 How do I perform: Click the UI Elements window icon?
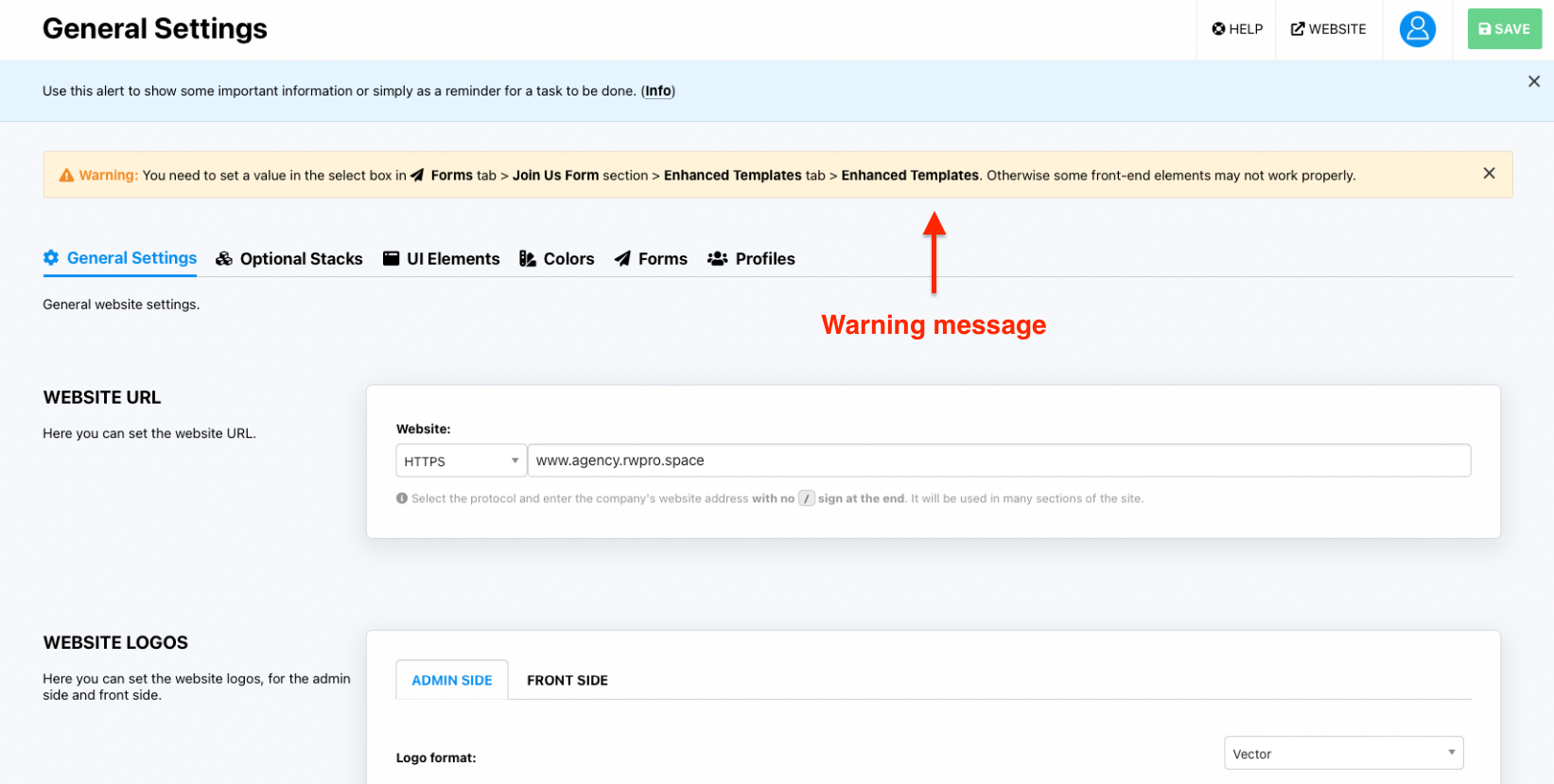(x=391, y=259)
